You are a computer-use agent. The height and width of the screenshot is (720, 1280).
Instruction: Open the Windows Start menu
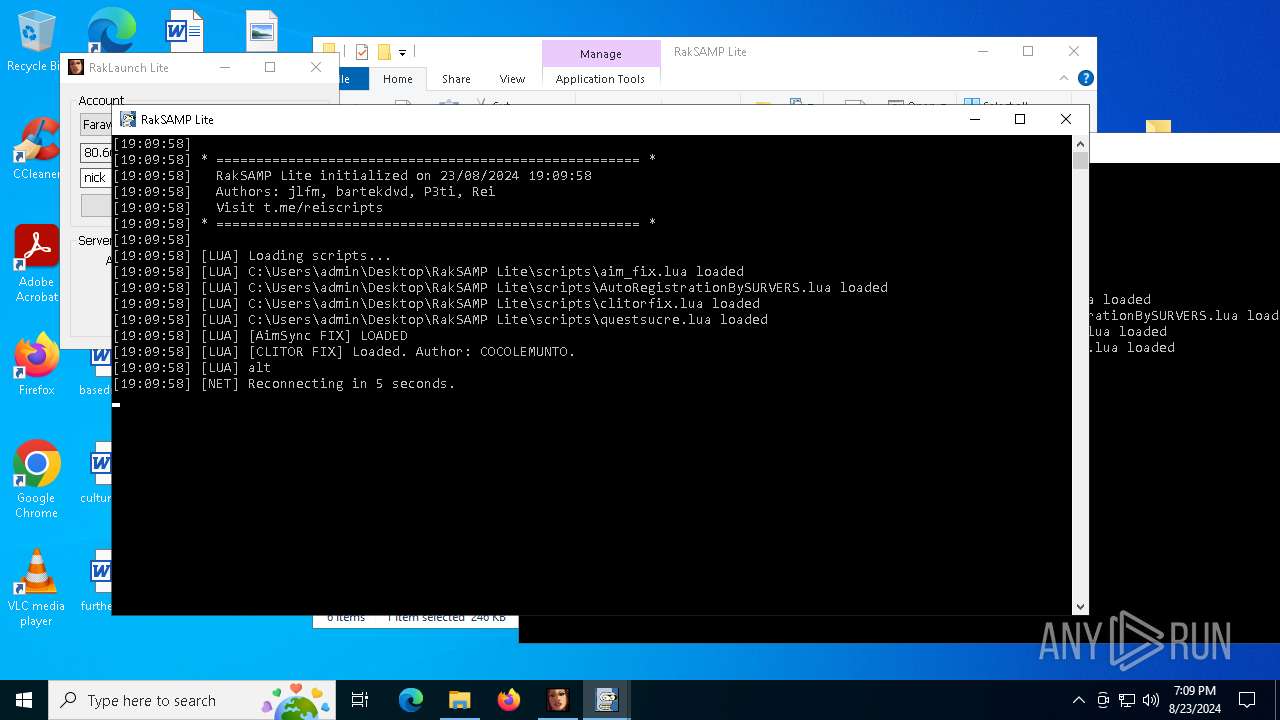24,700
